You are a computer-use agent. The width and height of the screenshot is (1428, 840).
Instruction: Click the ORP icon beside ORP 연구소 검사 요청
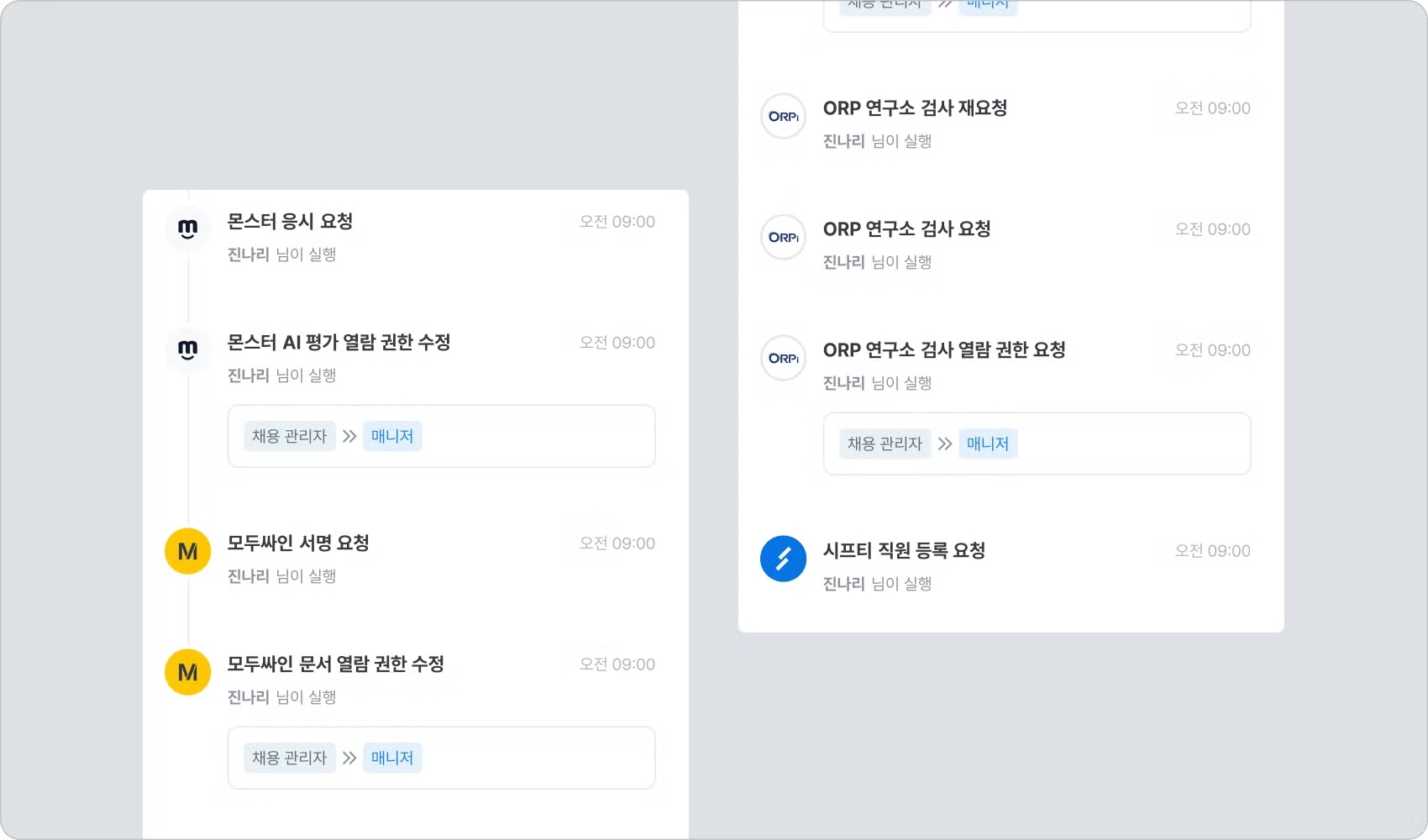click(783, 237)
